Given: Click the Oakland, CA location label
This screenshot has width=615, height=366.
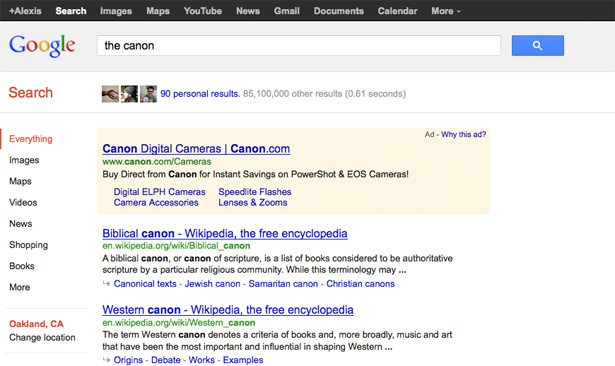Looking at the screenshot, I should tap(36, 324).
